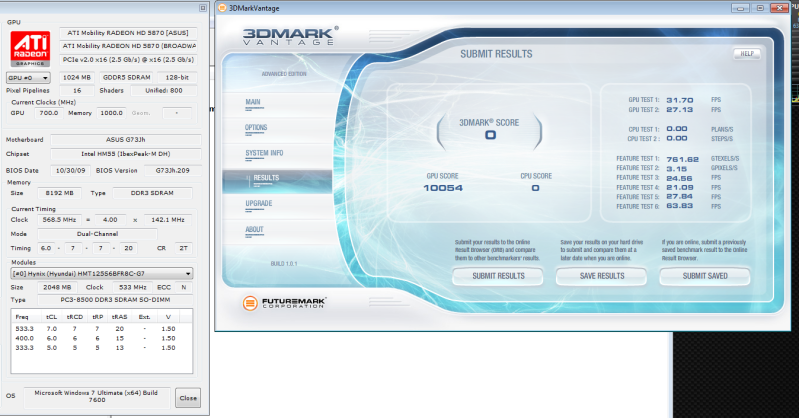Screen dimensions: 799x418
Task: Click the GDDR5 SDRAM field
Action: click(126, 77)
